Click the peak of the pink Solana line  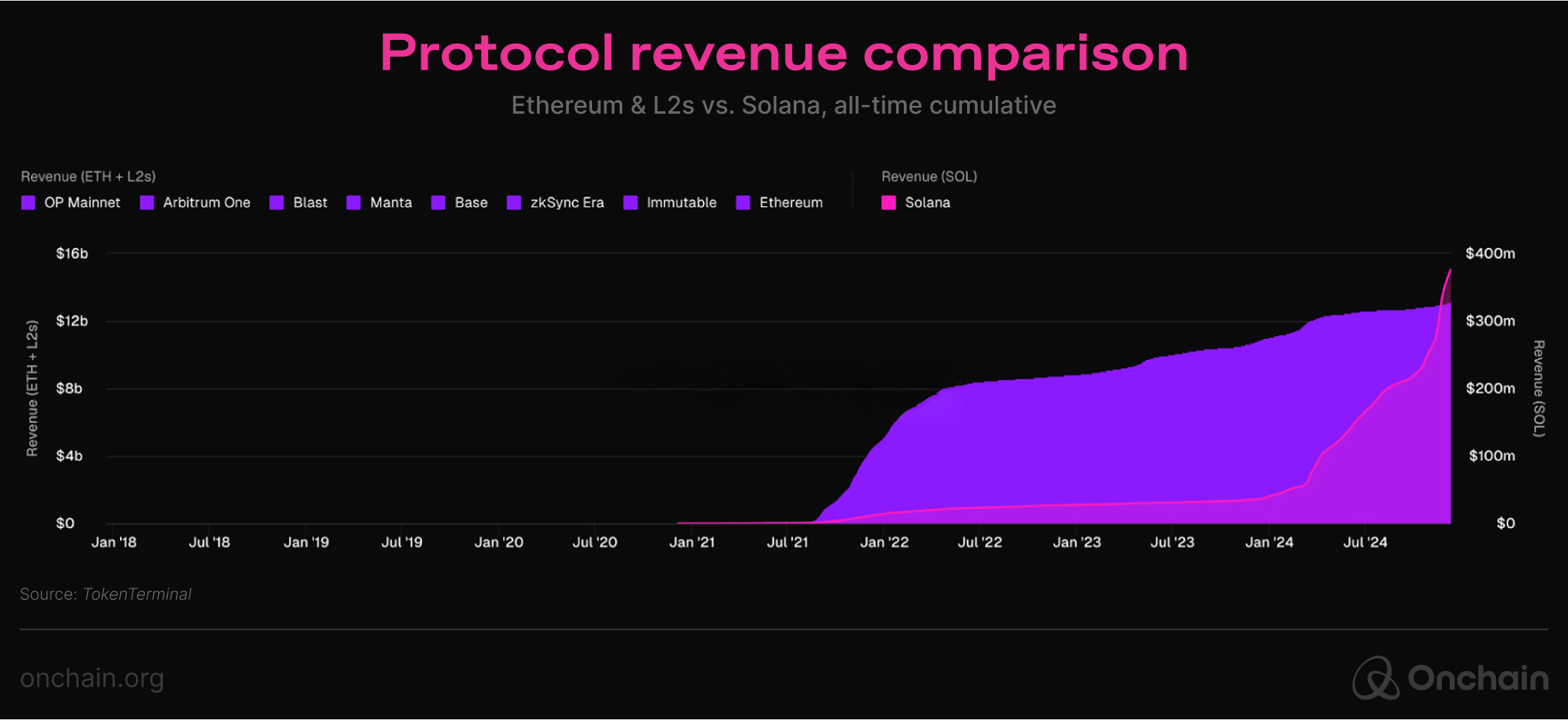pyautogui.click(x=1450, y=270)
